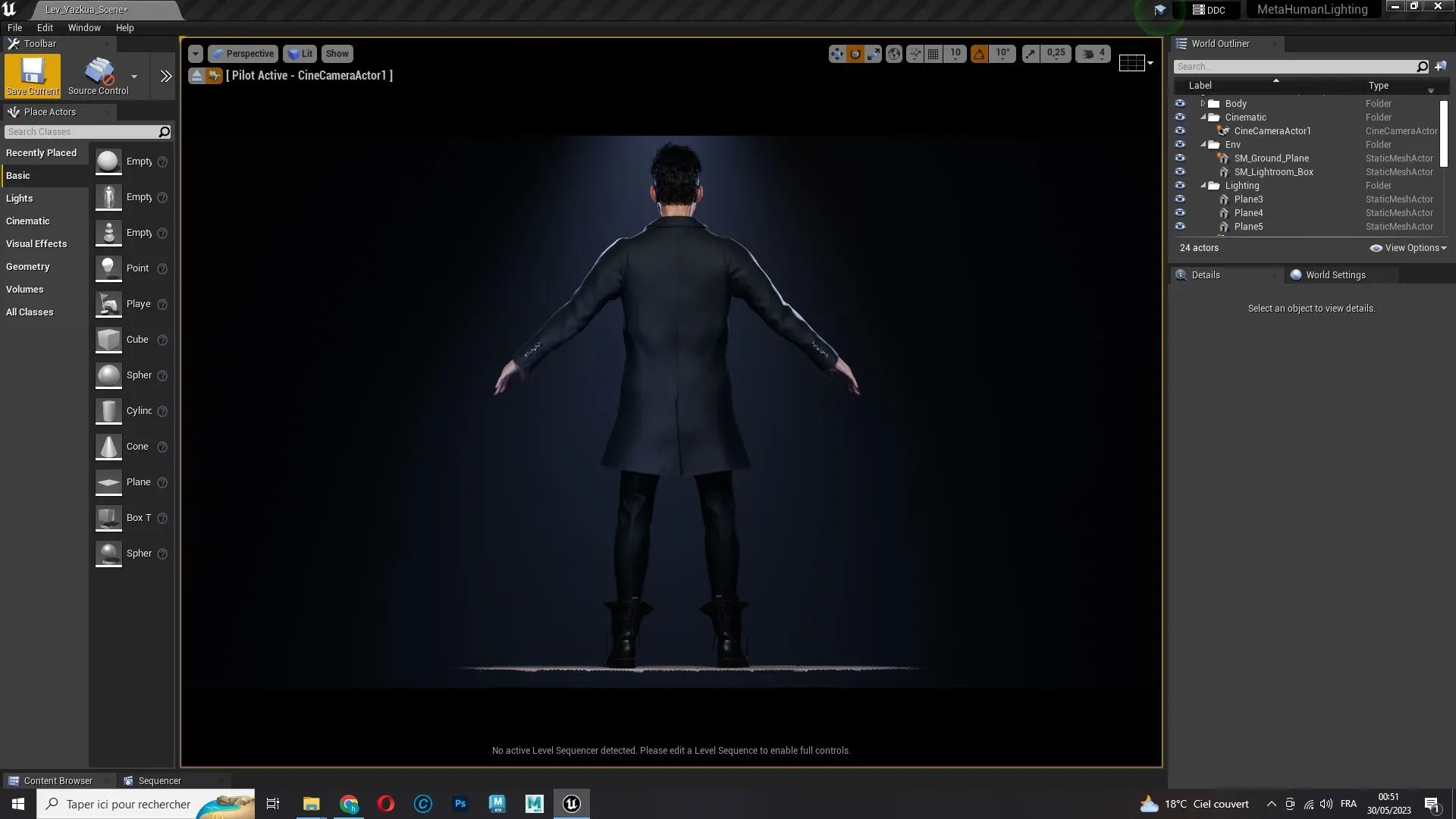Select the Save Current toolbar icon

[x=32, y=76]
